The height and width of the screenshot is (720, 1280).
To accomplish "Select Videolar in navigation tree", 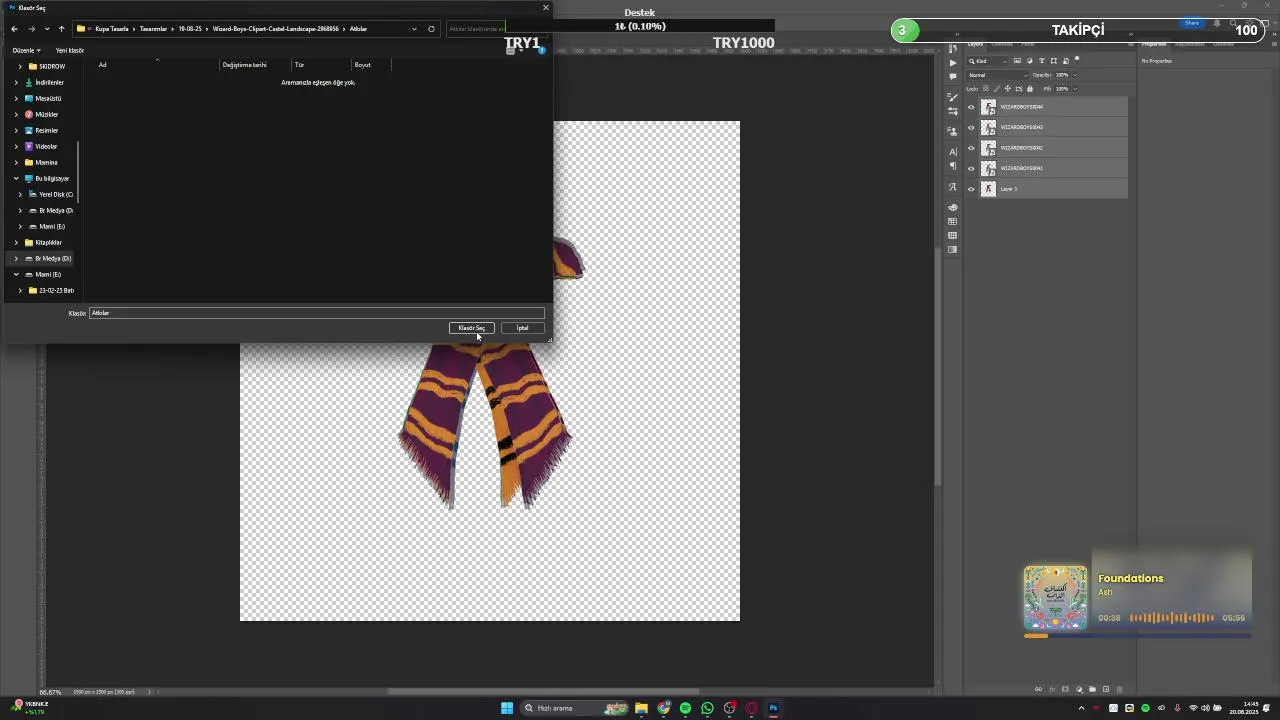I will pyautogui.click(x=46, y=146).
